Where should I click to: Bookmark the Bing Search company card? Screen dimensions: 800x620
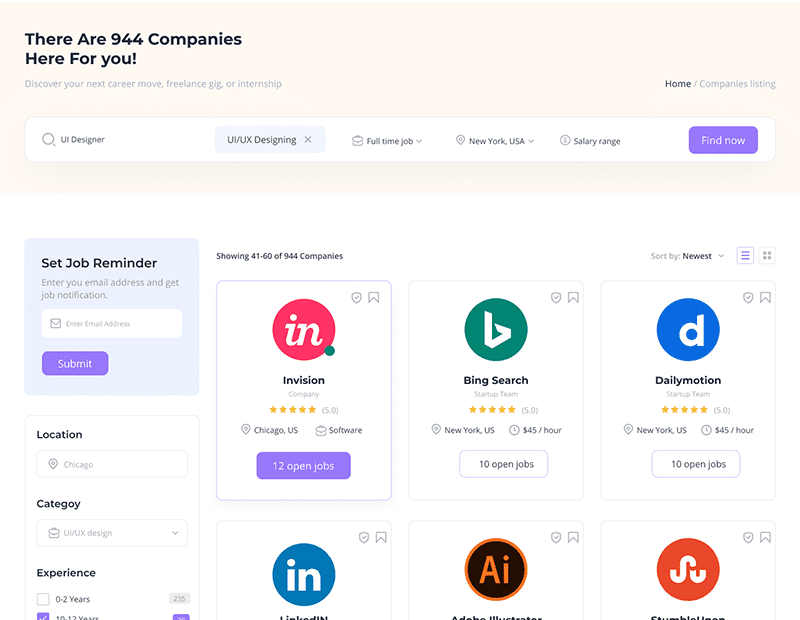[x=573, y=297]
